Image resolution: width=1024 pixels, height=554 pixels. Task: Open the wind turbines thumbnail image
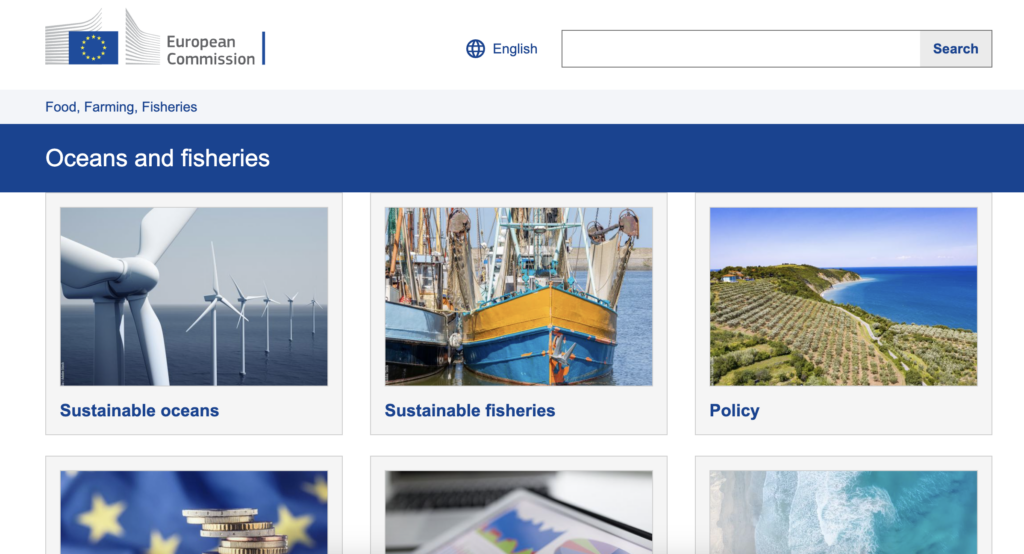tap(194, 297)
